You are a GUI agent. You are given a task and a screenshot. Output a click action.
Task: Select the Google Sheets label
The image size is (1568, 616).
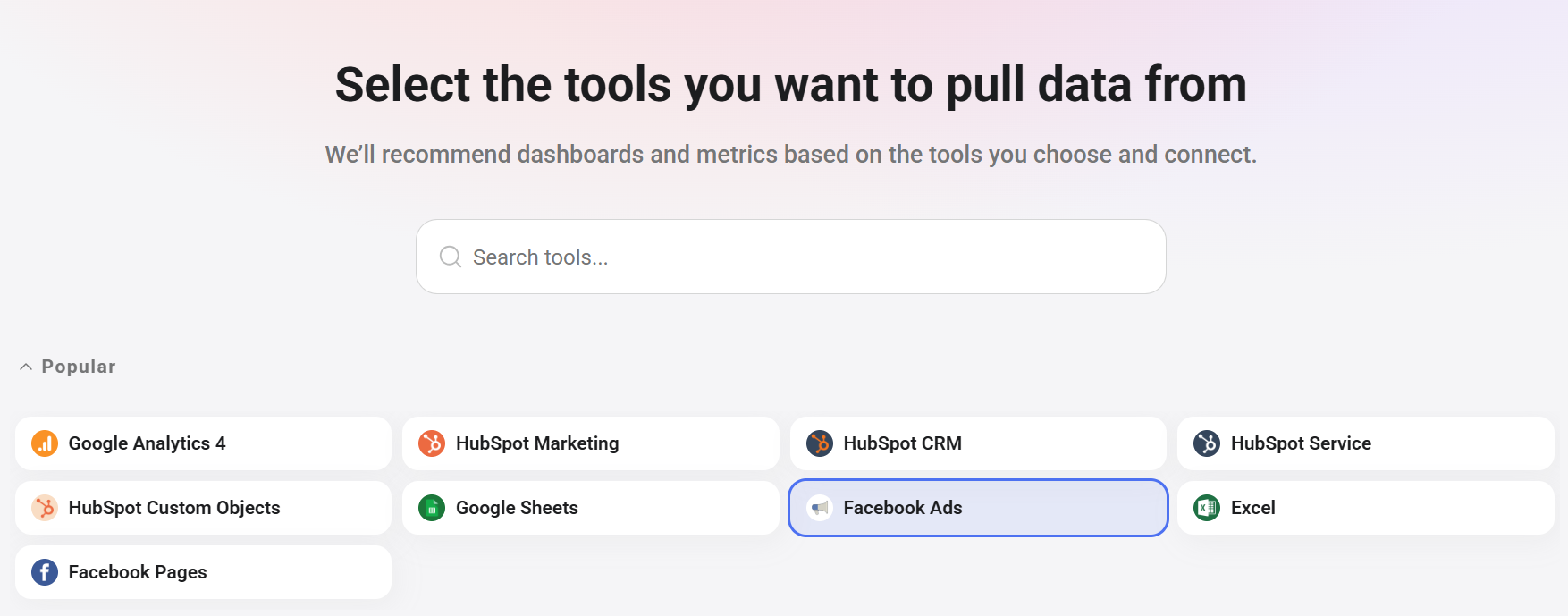coord(517,508)
